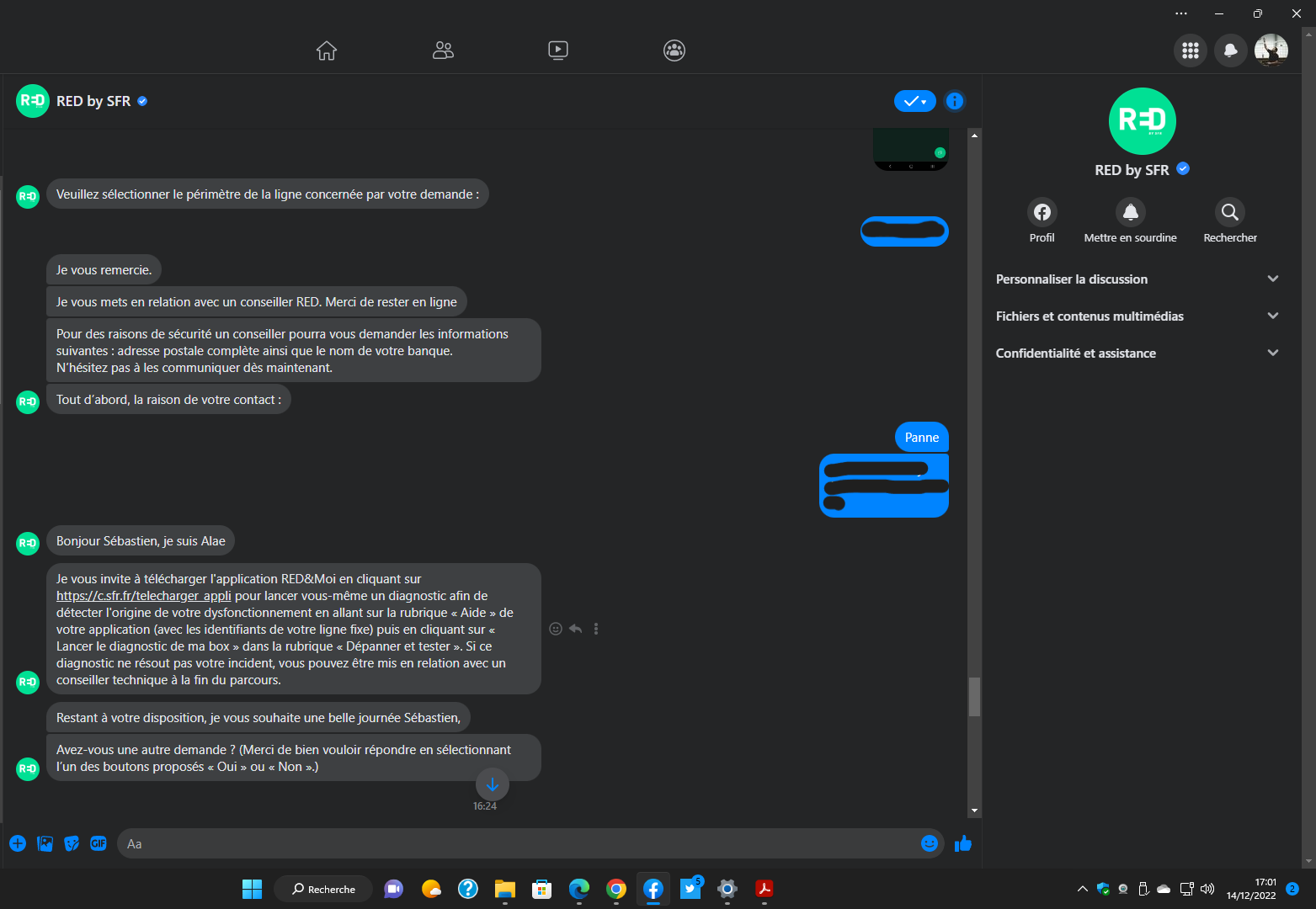Click the Je vous mets en relation message
1316x909 pixels.
[257, 302]
